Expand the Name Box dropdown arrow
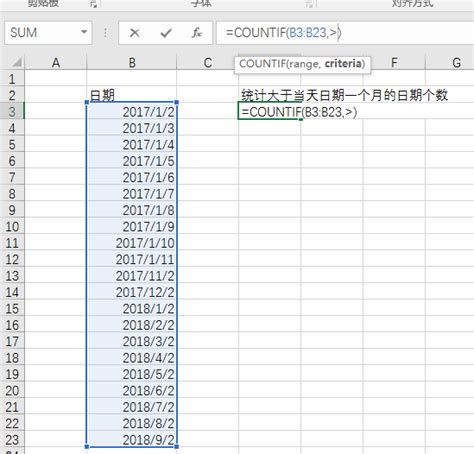The width and height of the screenshot is (474, 454). [x=84, y=32]
